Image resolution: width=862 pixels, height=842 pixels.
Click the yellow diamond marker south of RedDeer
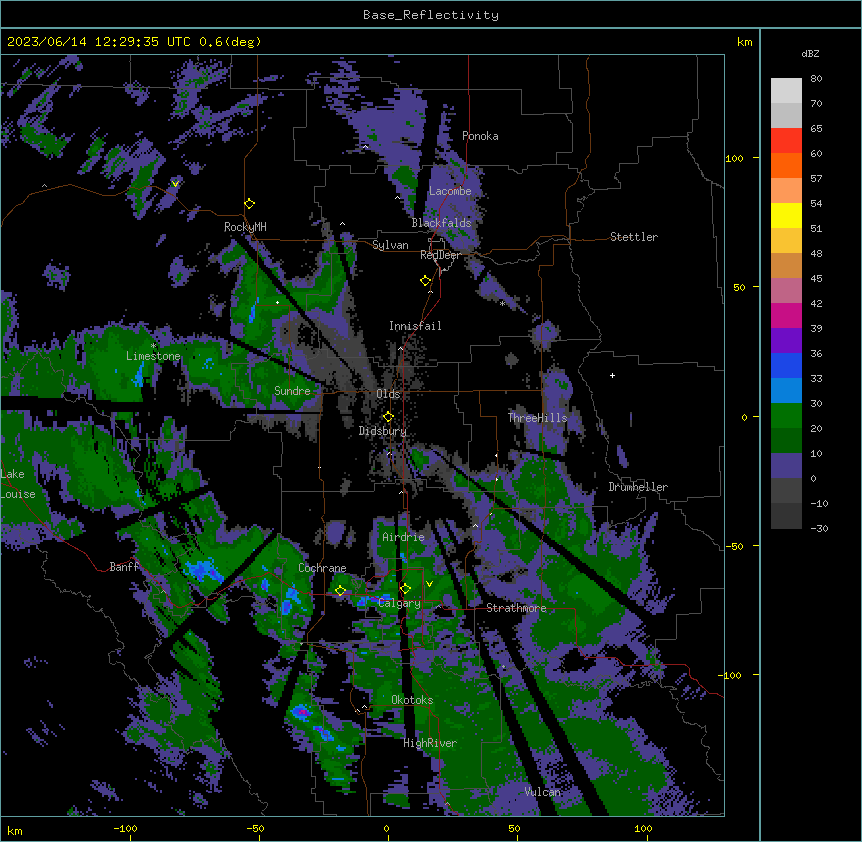pyautogui.click(x=426, y=281)
